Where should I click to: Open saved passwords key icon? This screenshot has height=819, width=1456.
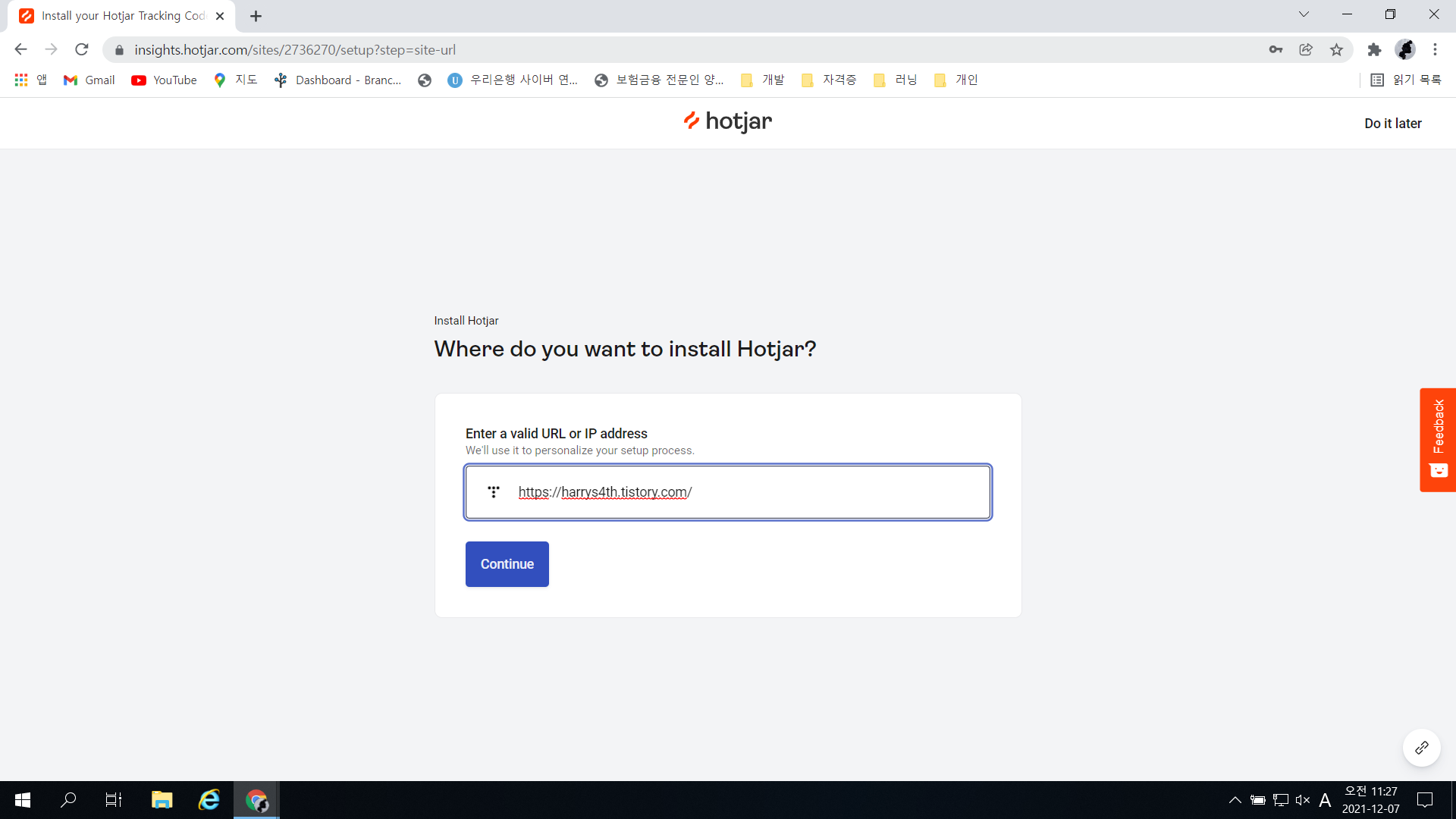pyautogui.click(x=1276, y=50)
